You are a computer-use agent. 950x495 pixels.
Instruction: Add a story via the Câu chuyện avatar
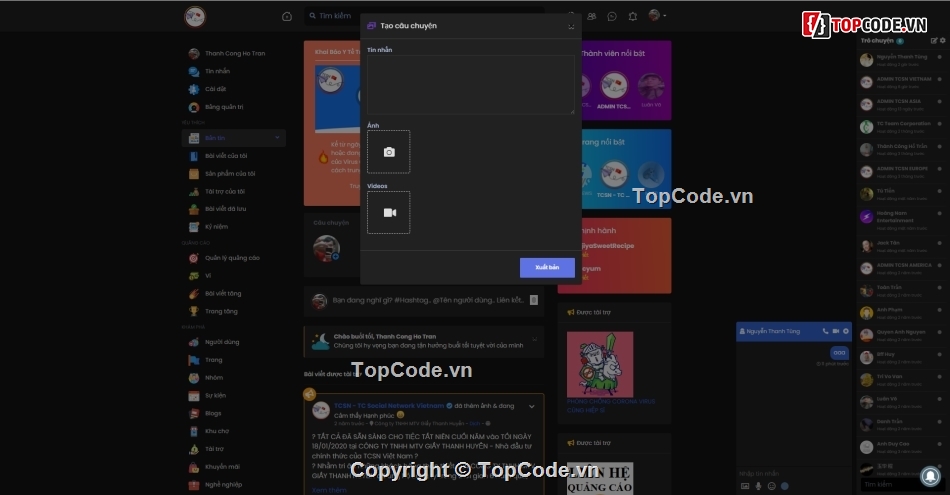tap(326, 248)
